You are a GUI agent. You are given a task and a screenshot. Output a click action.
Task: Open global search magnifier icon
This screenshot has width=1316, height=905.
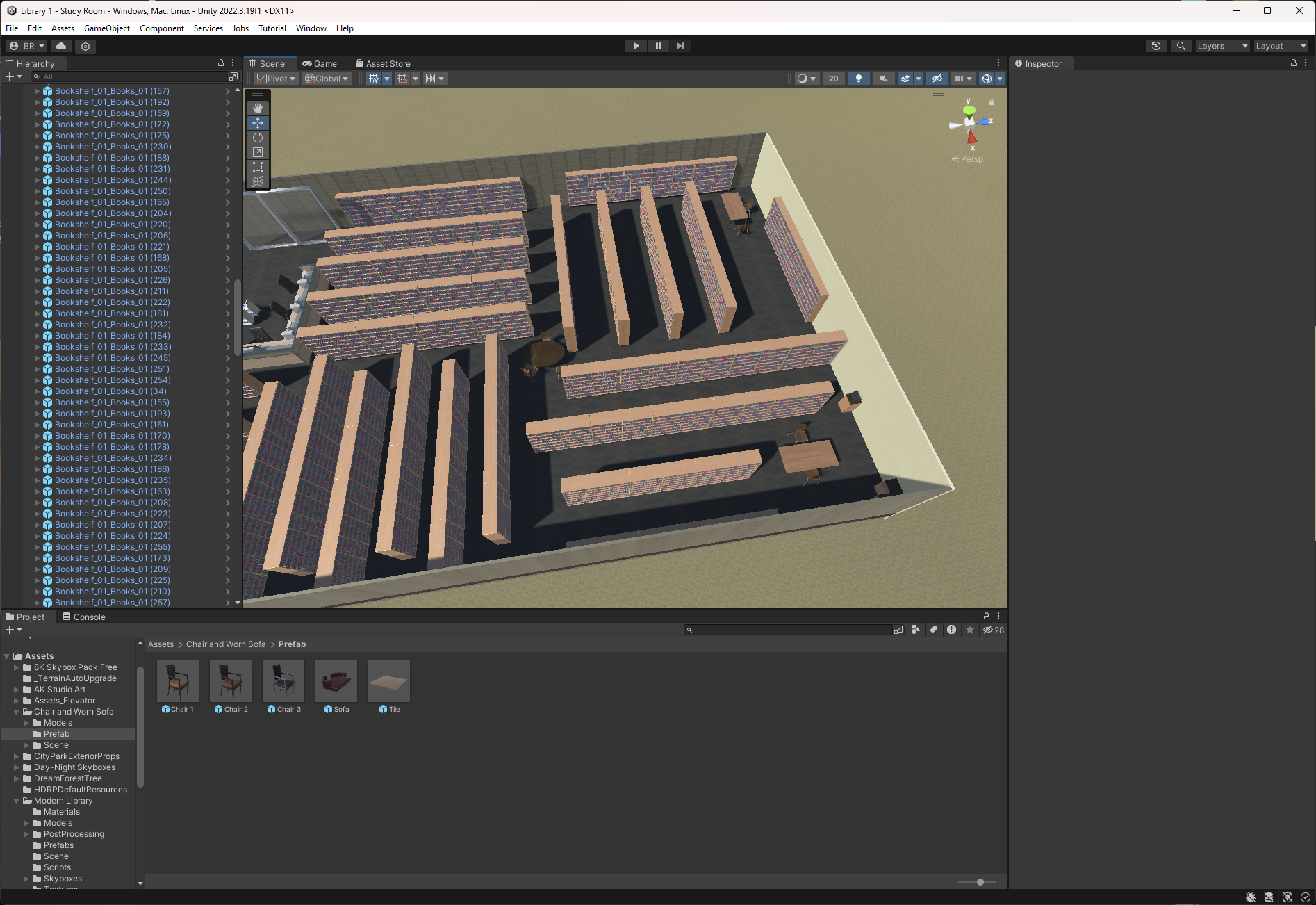[x=1181, y=46]
